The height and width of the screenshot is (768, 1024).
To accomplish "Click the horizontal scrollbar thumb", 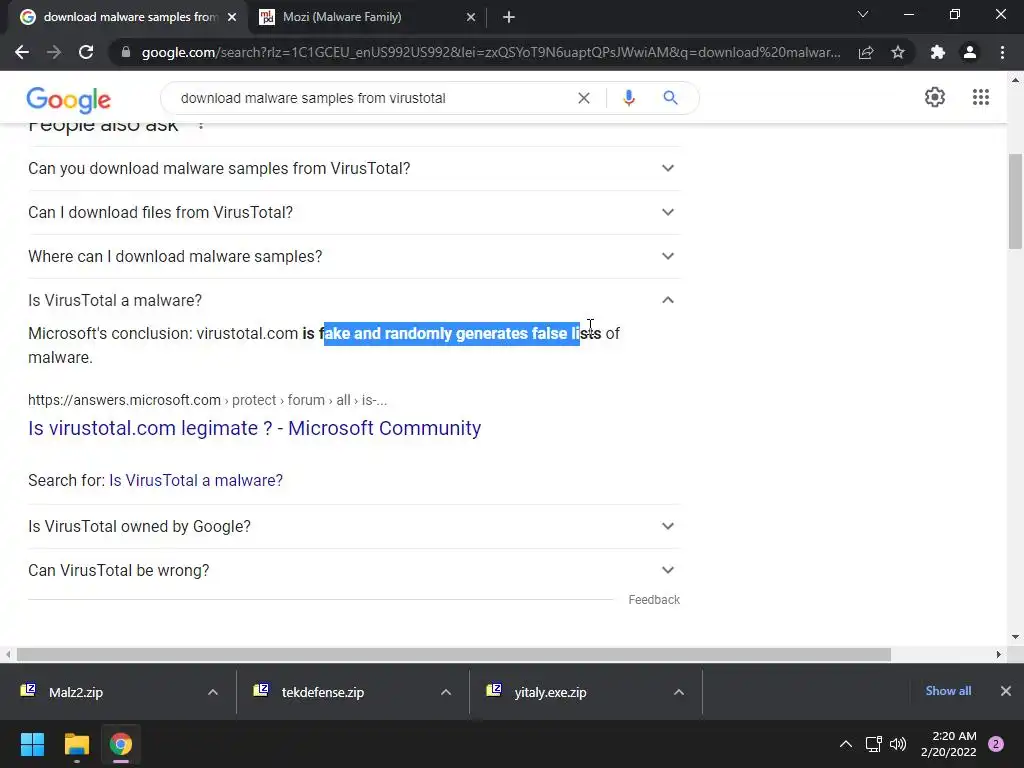I will (x=453, y=654).
